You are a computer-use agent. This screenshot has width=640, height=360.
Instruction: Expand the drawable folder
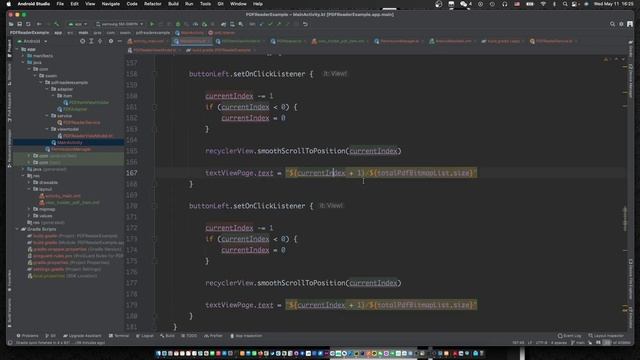coord(29,182)
